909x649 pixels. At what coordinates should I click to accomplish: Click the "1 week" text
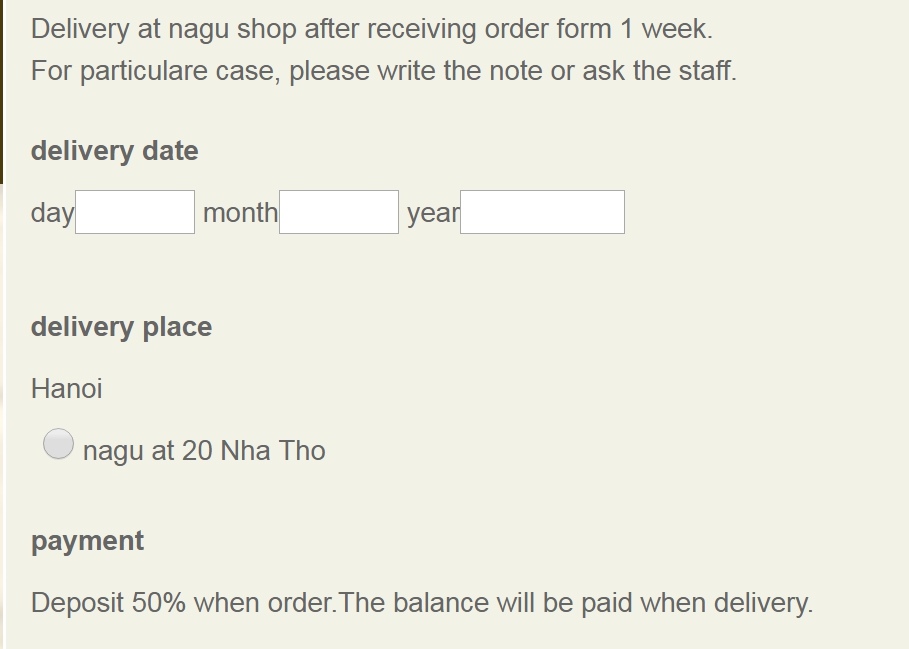pos(666,29)
